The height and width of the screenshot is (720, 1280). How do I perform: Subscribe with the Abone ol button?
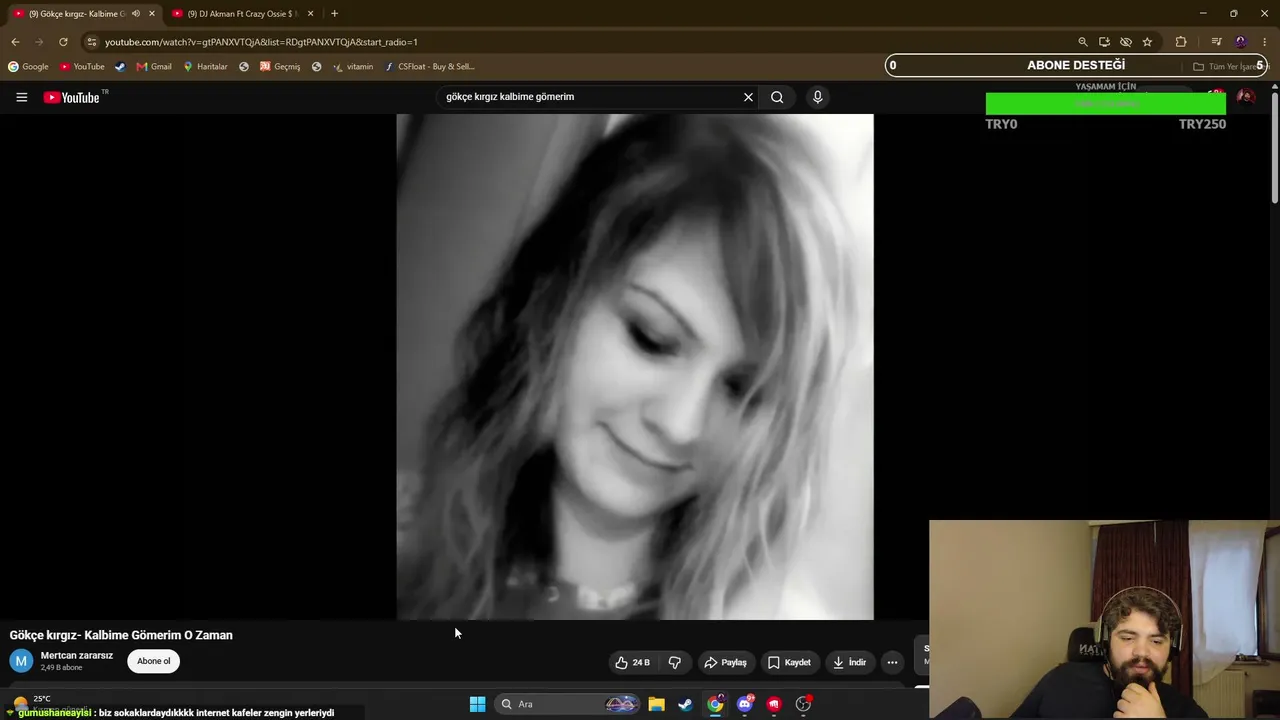[x=154, y=661]
